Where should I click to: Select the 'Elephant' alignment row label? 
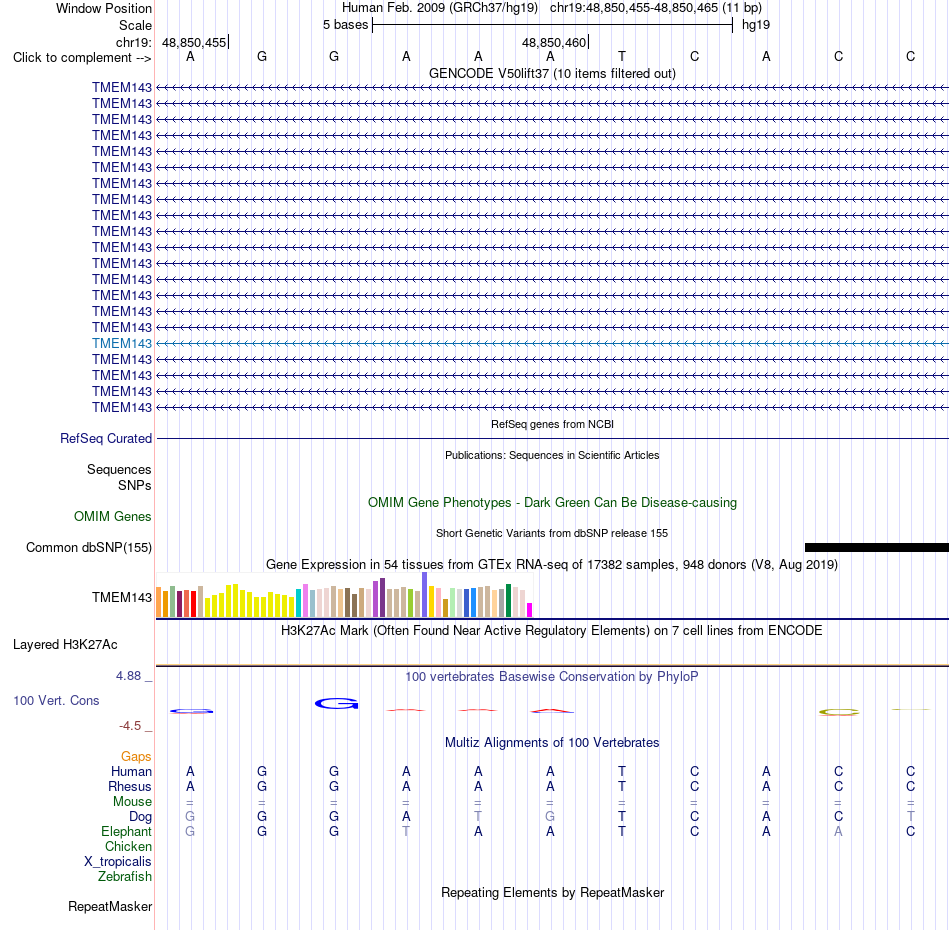pos(127,831)
